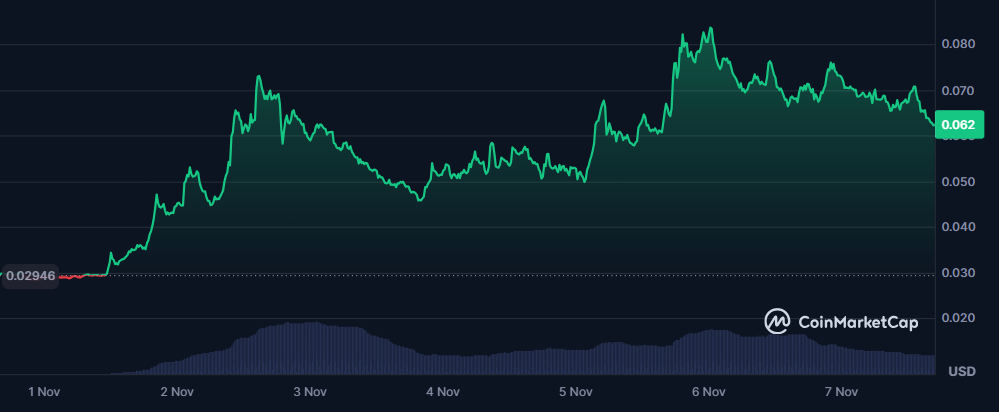The width and height of the screenshot is (999, 412).
Task: Click the CoinMarketCap logo icon
Action: coord(778,321)
